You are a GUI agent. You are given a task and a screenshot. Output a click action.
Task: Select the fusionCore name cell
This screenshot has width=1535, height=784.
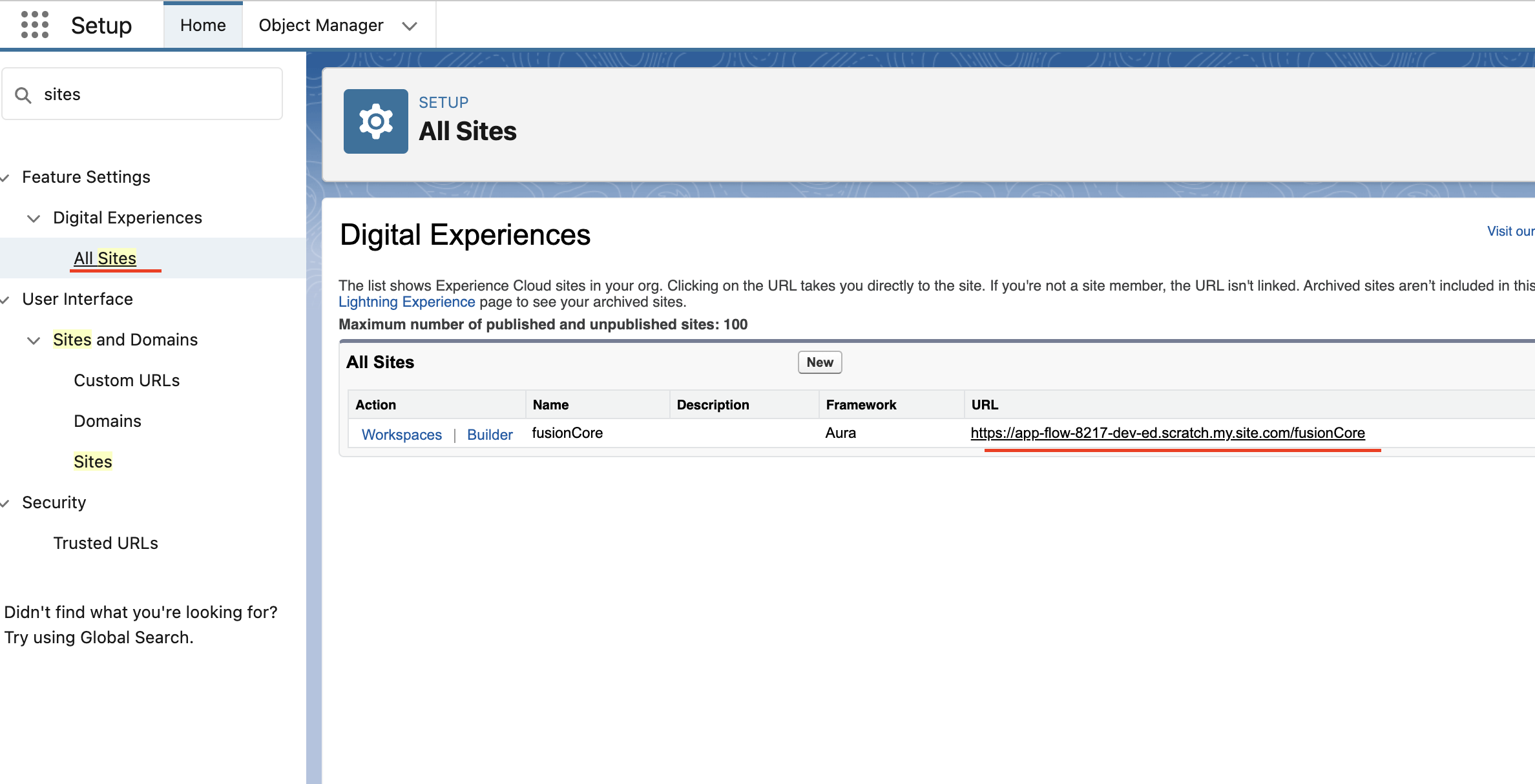tap(567, 433)
